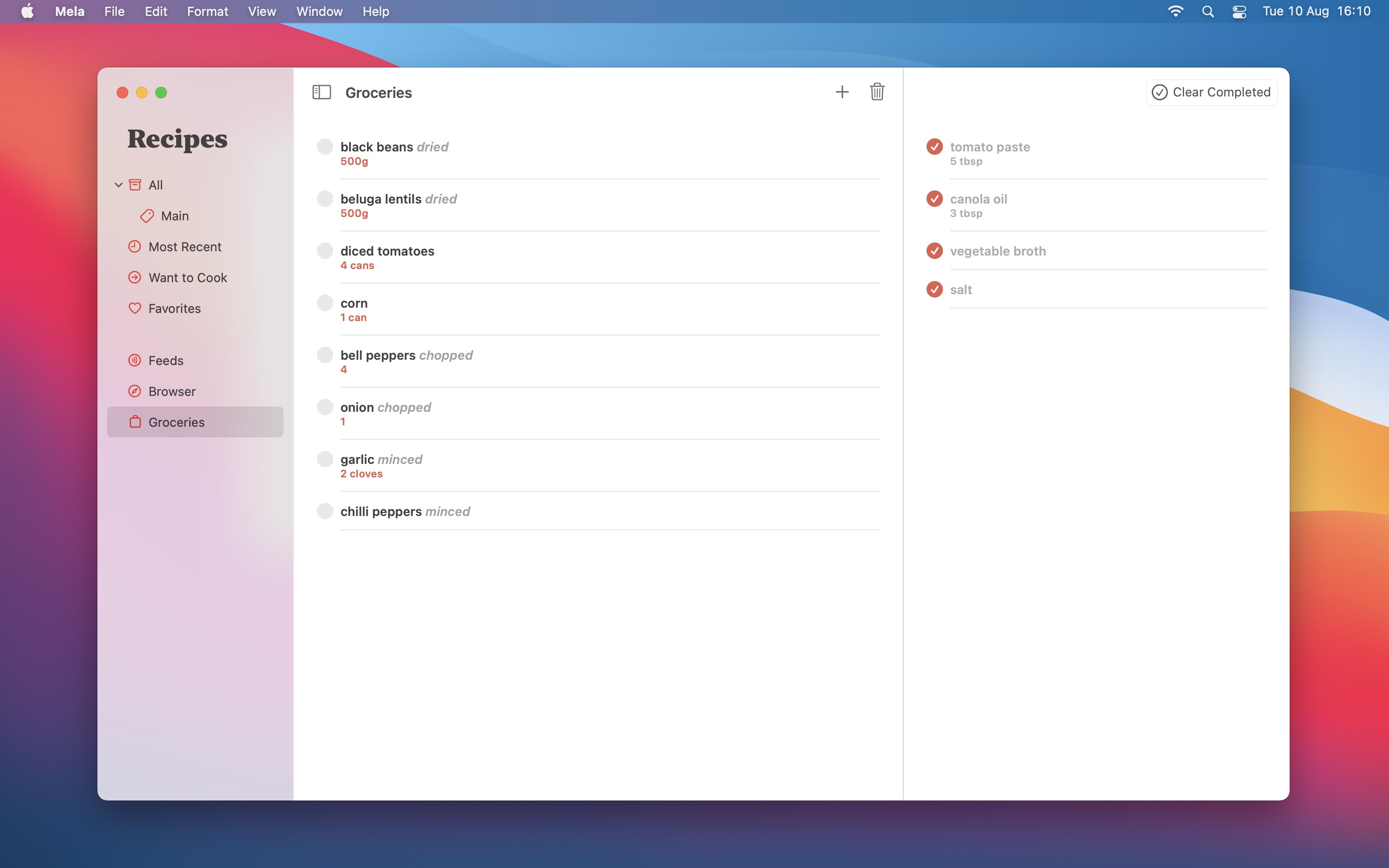The height and width of the screenshot is (868, 1389).
Task: Click the tomato paste completed item text
Action: [x=990, y=147]
